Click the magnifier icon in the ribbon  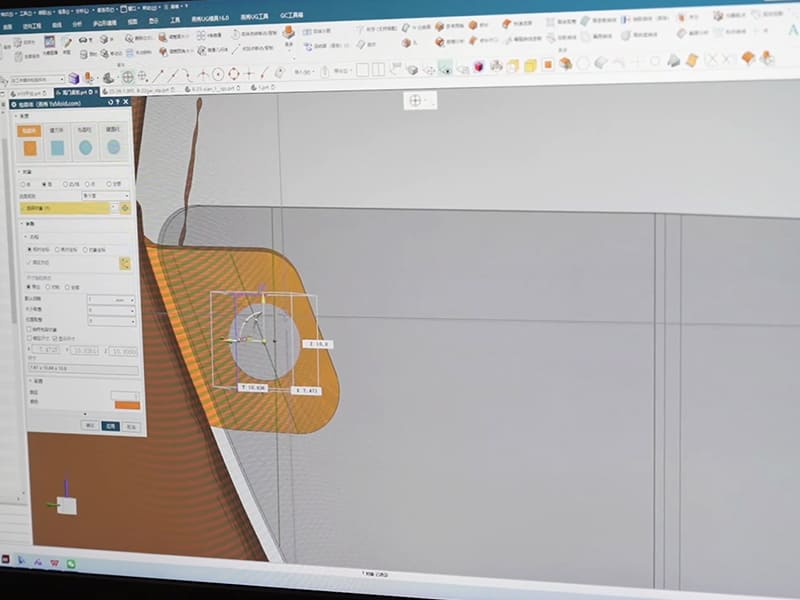[x=129, y=39]
